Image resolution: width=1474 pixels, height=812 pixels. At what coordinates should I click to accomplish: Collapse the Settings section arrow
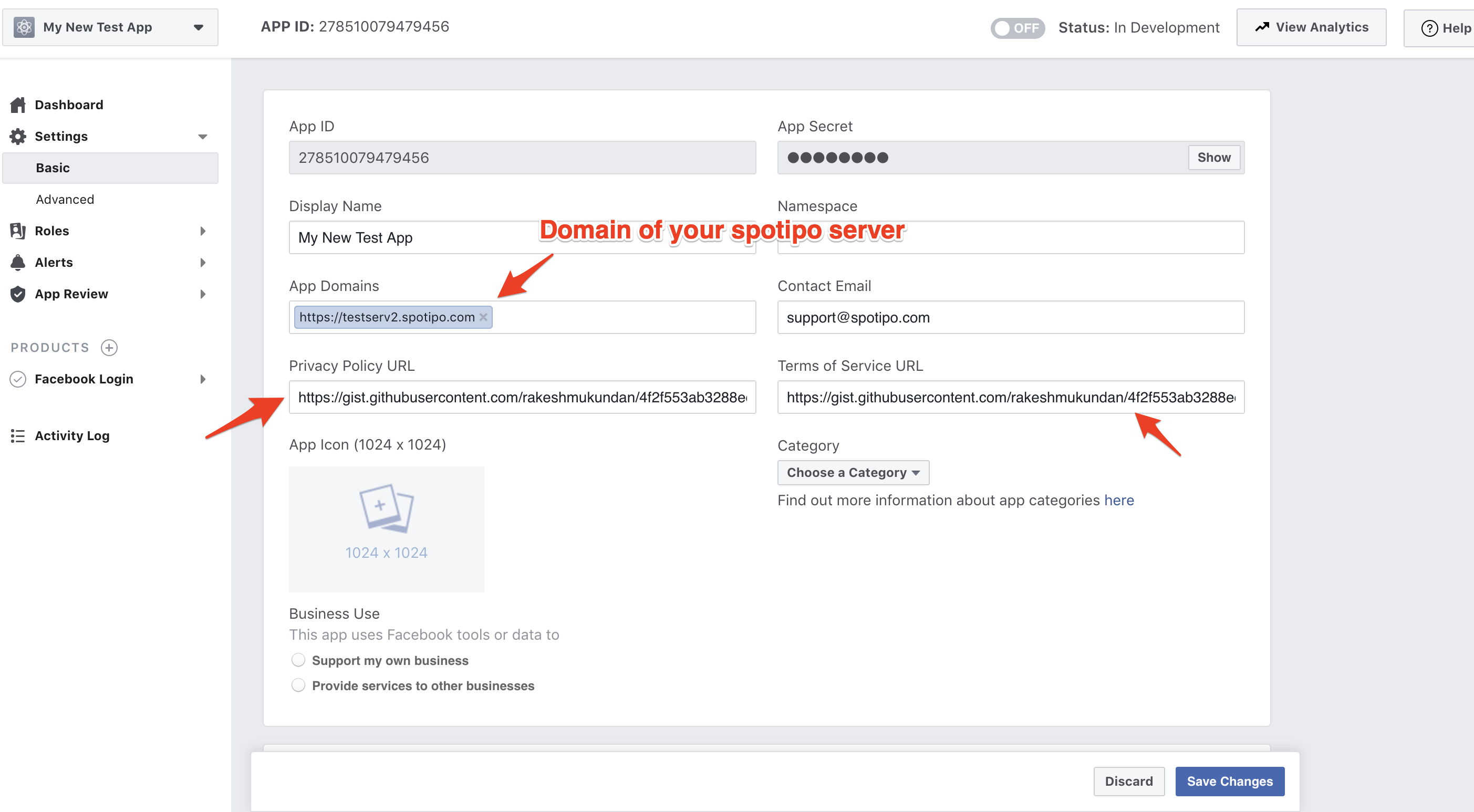click(x=203, y=137)
